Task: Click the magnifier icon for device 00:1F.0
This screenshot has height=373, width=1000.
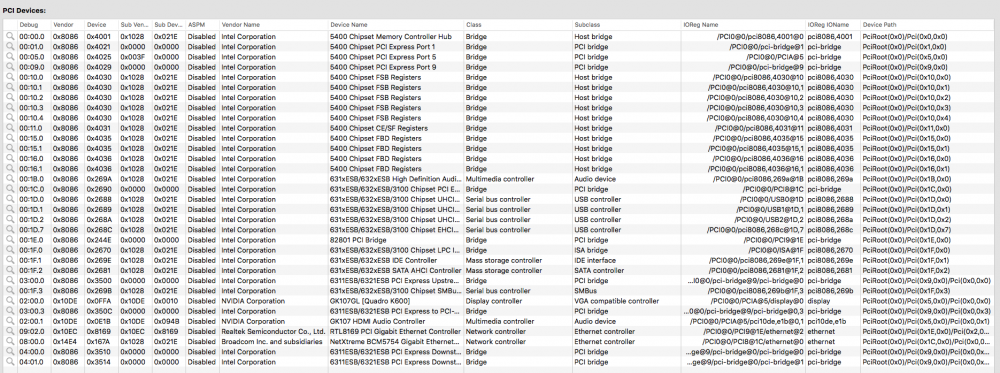Action: (10, 251)
